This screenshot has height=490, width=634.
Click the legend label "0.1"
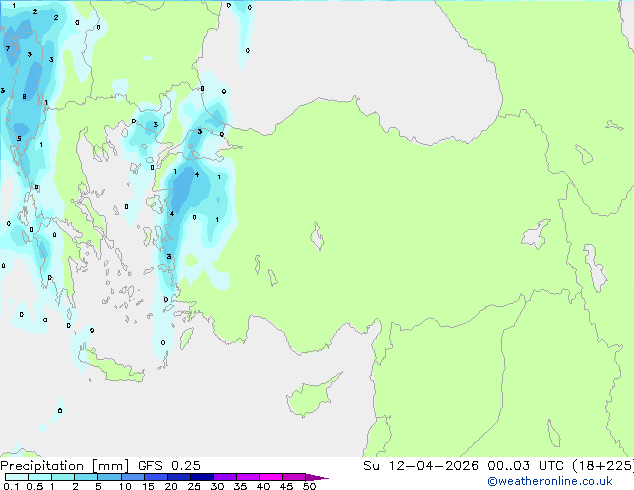11,486
